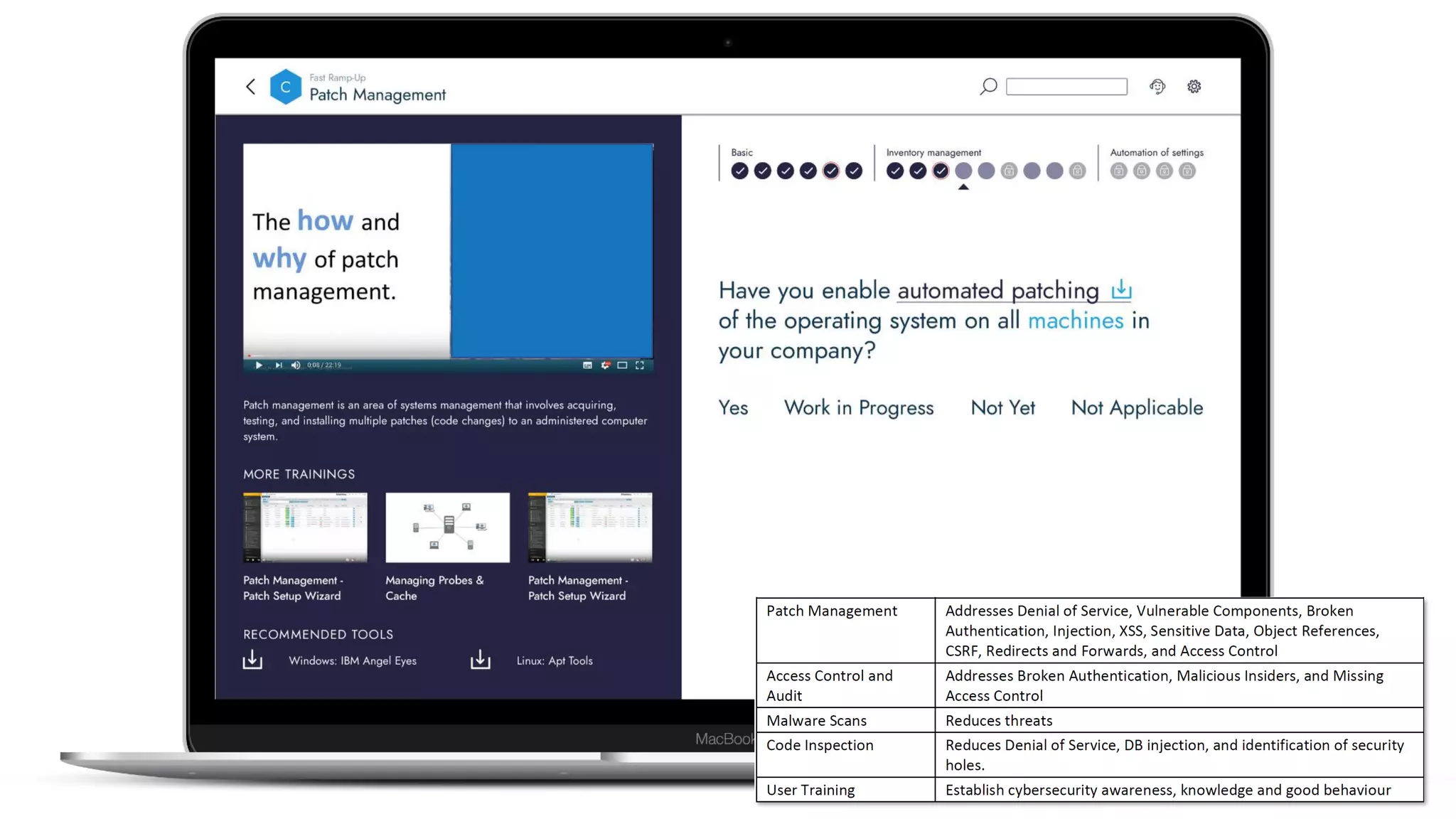This screenshot has width=1456, height=819.
Task: Open Managing Probes & Cache training thumbnail
Action: (447, 528)
